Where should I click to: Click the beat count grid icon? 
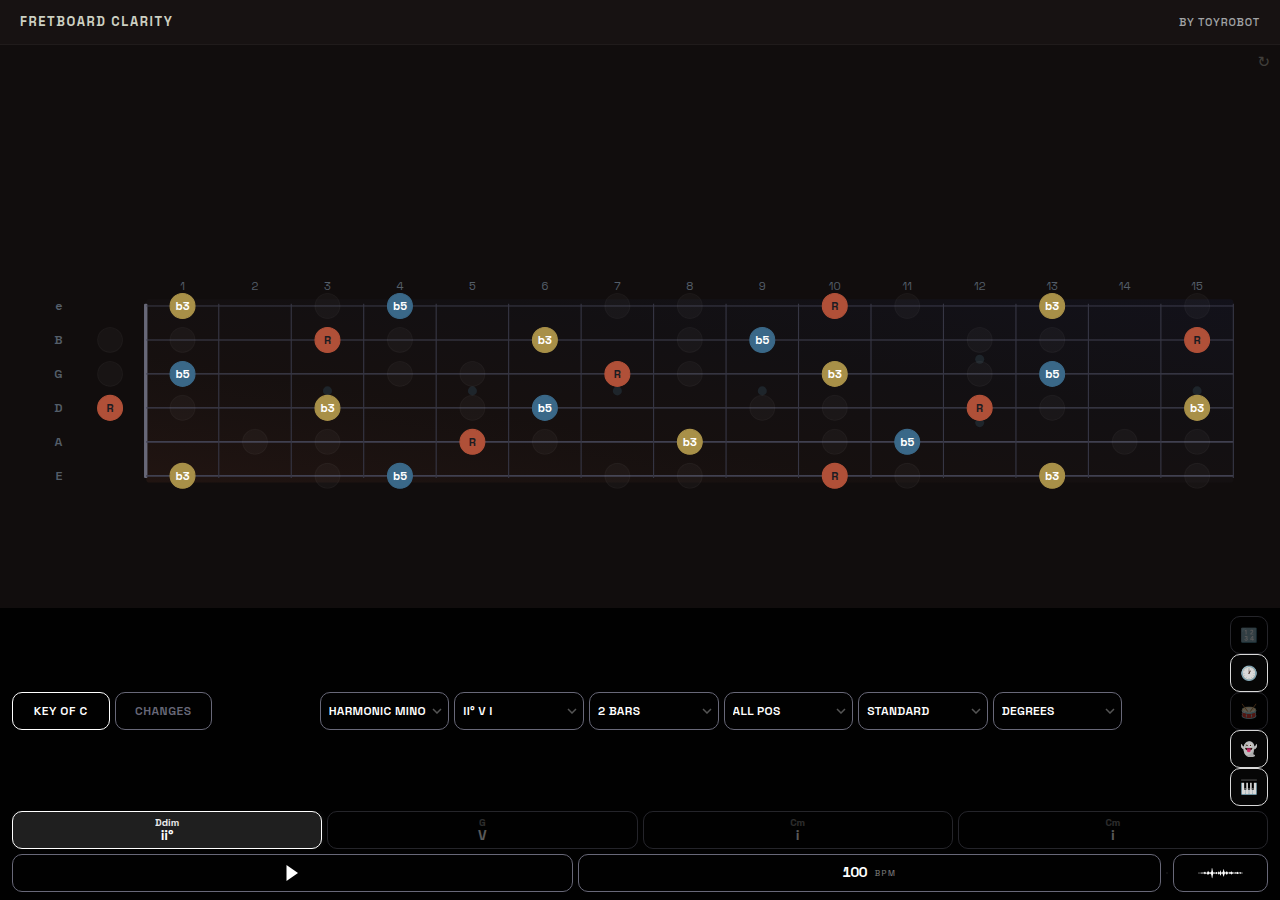[x=1248, y=634]
